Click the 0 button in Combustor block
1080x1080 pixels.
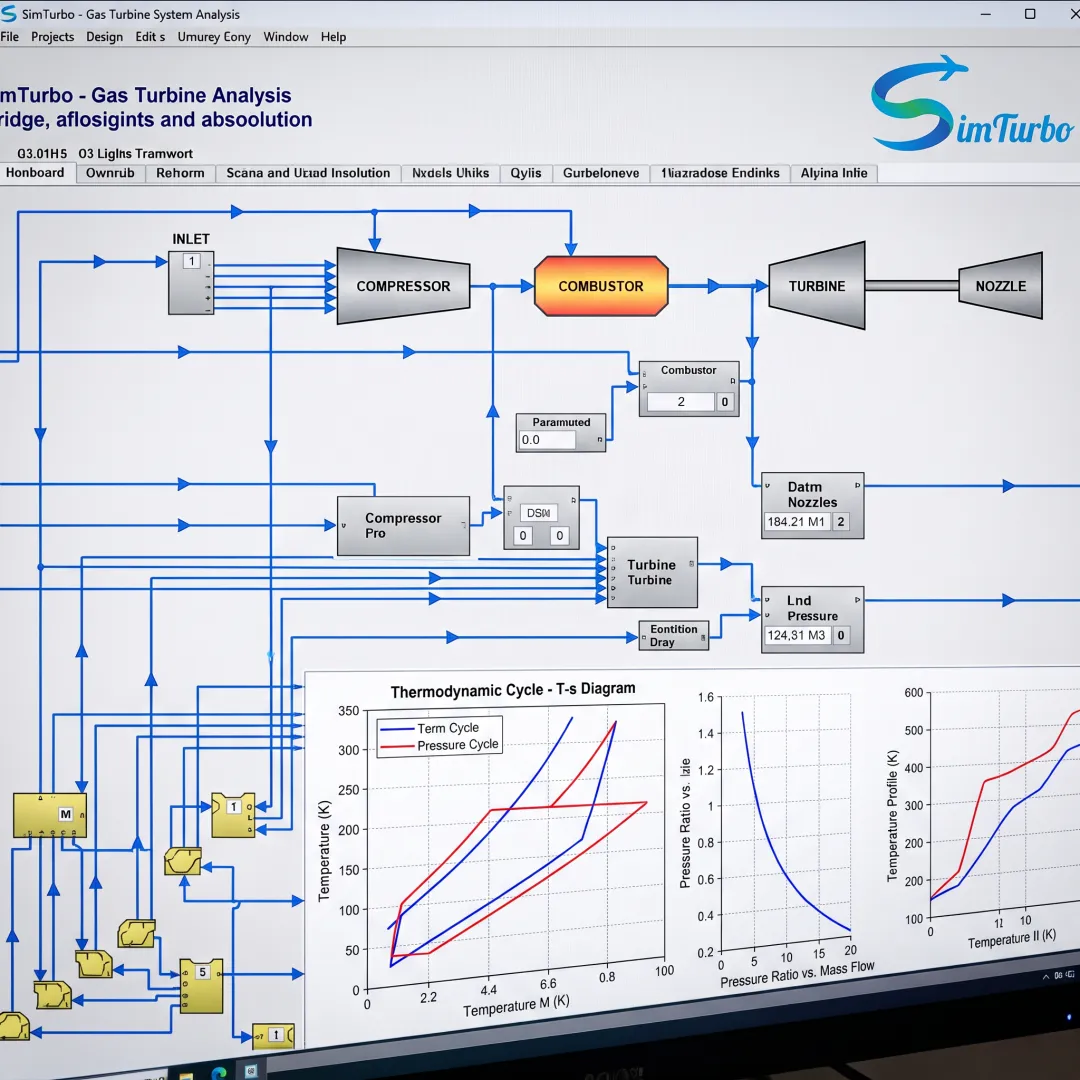point(725,402)
